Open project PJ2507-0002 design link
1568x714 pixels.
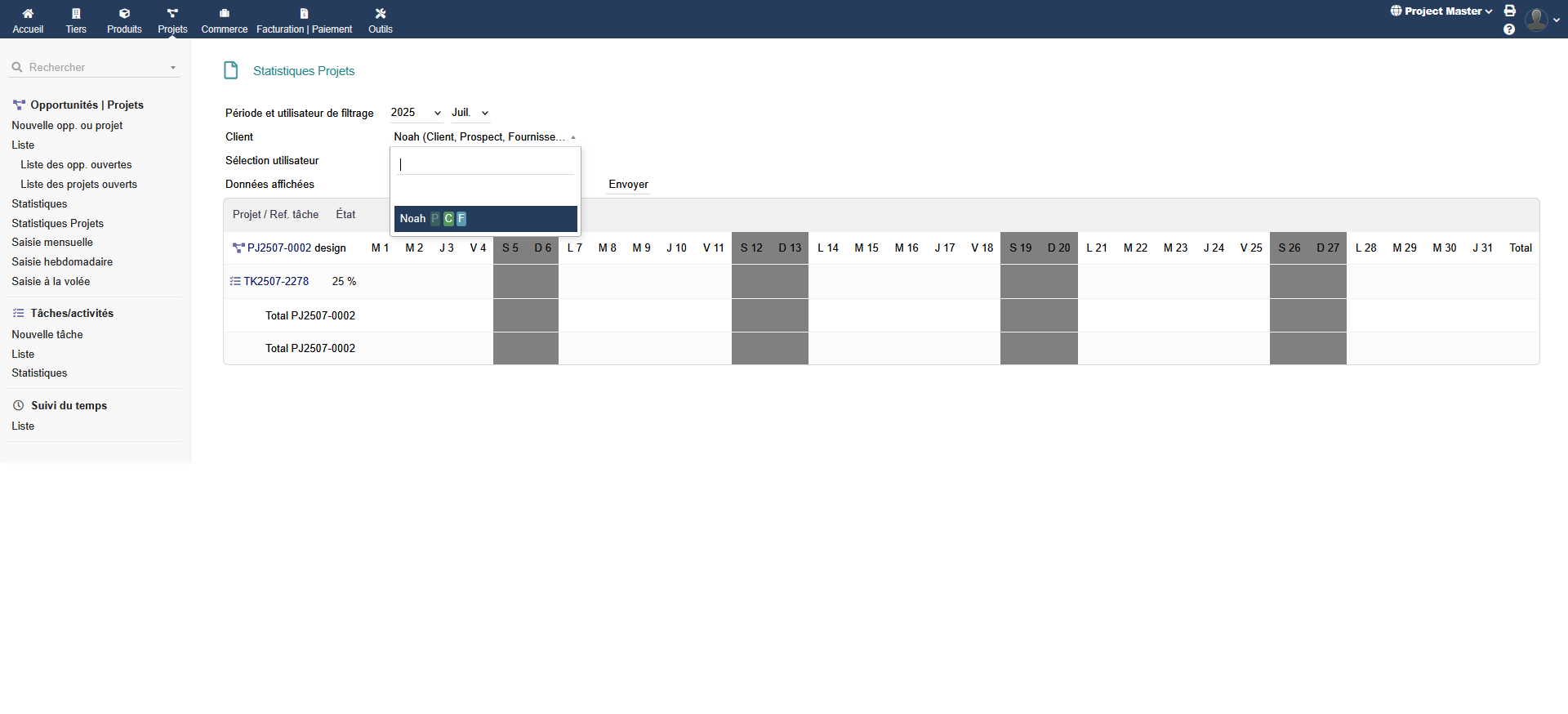(x=296, y=248)
